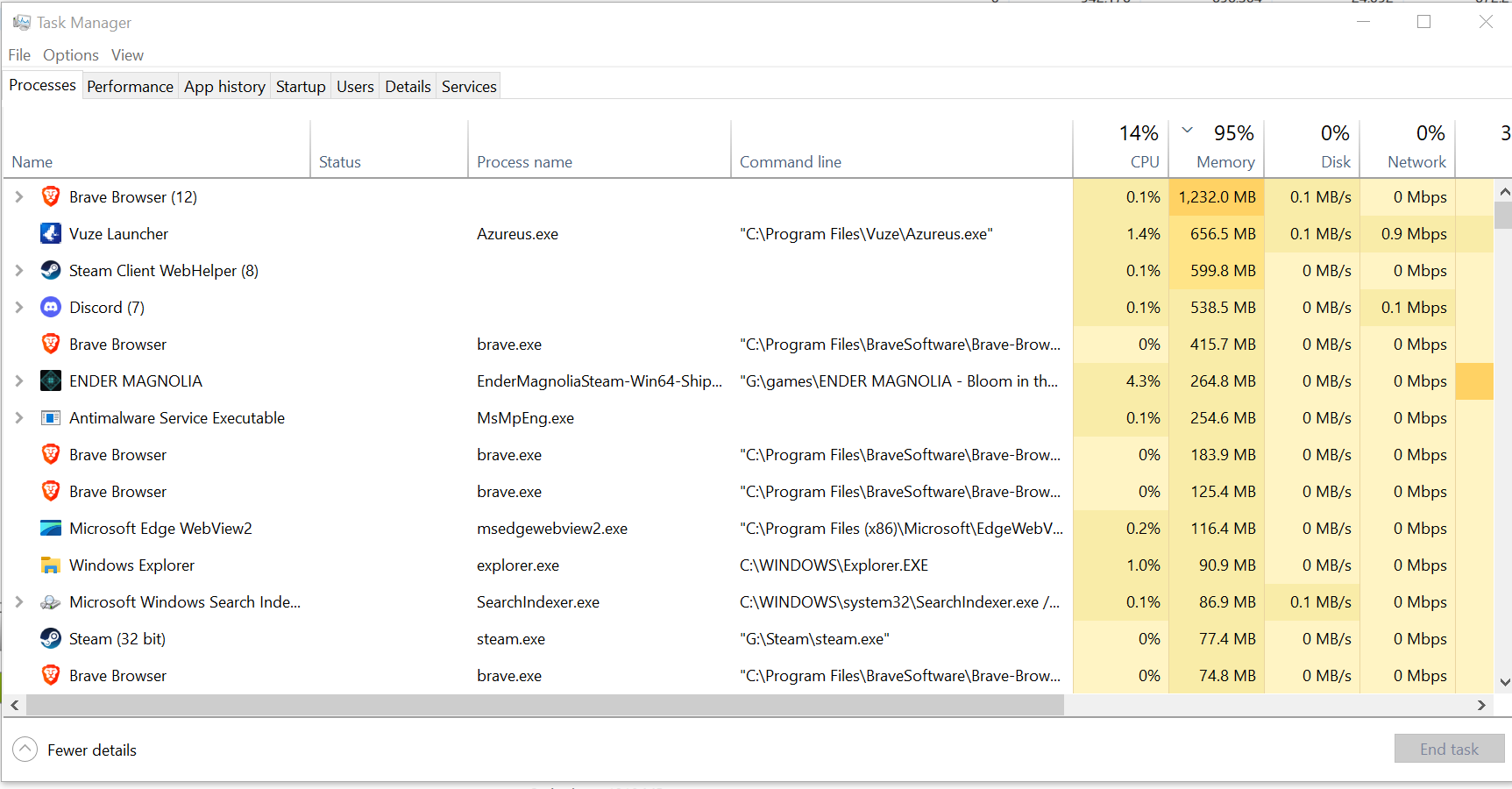
Task: Click the Steam (32 bit) icon
Action: tap(51, 638)
